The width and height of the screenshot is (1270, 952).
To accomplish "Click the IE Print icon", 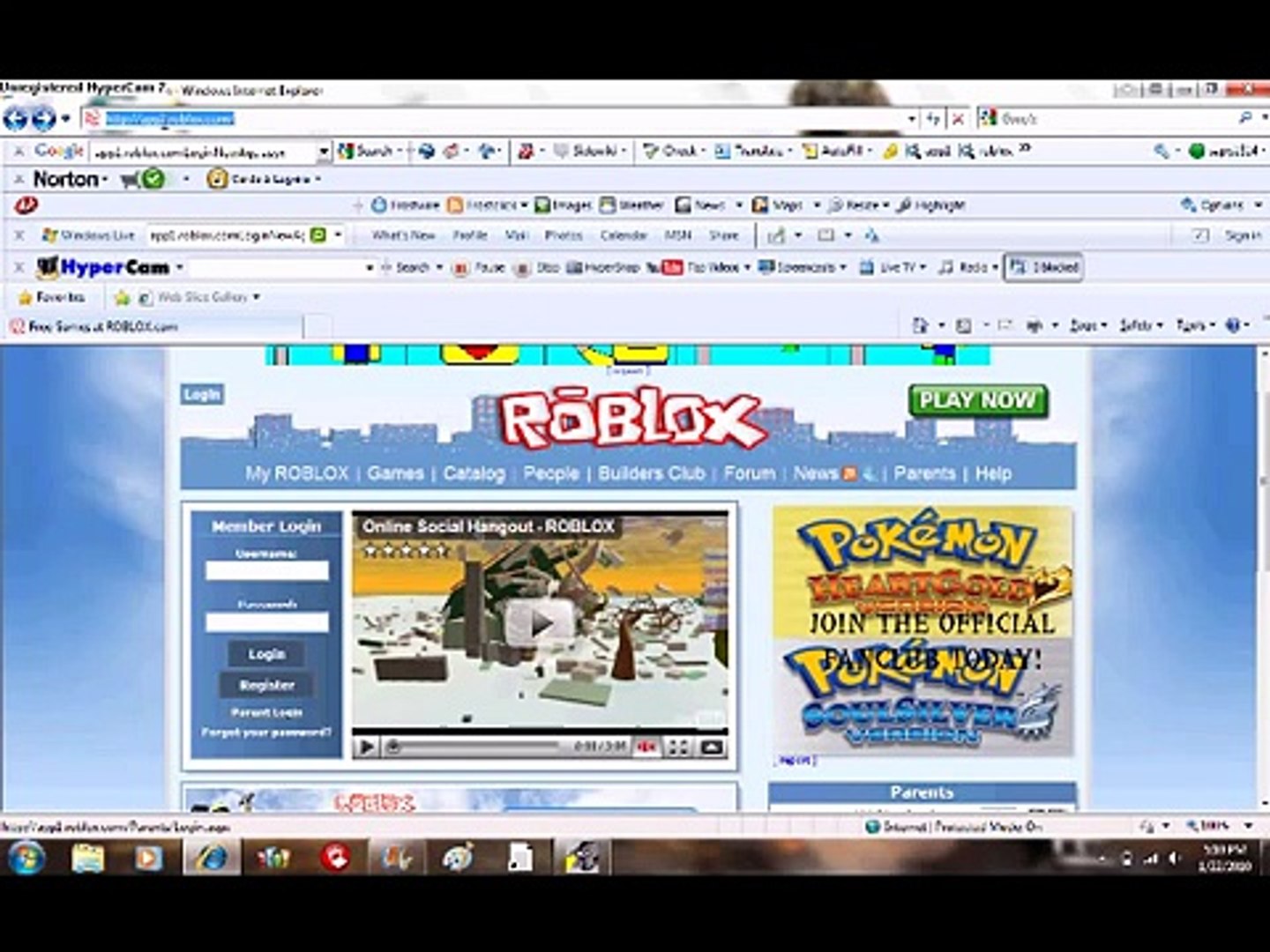I will tap(1035, 325).
